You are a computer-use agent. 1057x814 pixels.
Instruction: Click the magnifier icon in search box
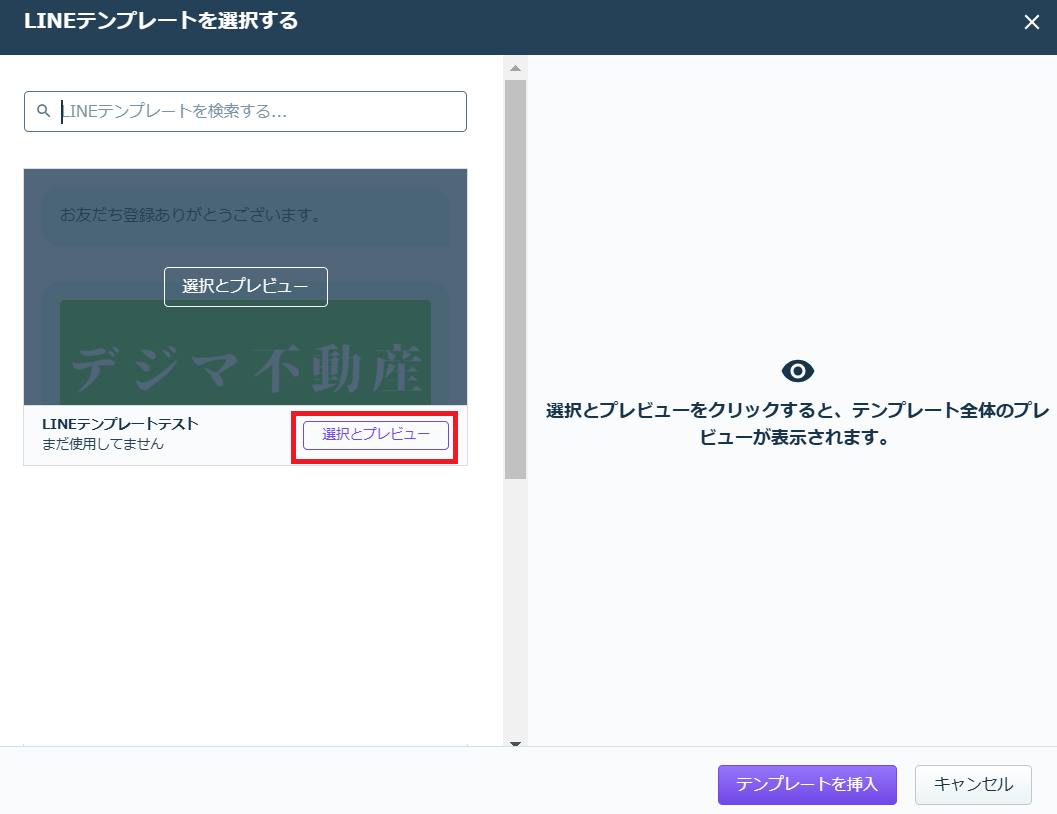[x=44, y=111]
